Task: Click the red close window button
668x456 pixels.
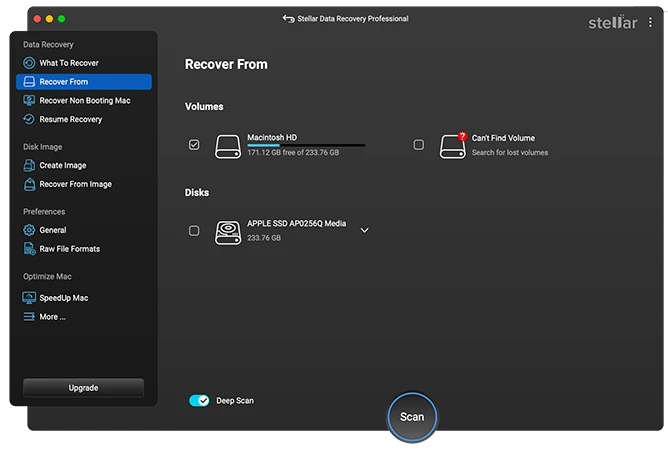Action: tap(37, 19)
